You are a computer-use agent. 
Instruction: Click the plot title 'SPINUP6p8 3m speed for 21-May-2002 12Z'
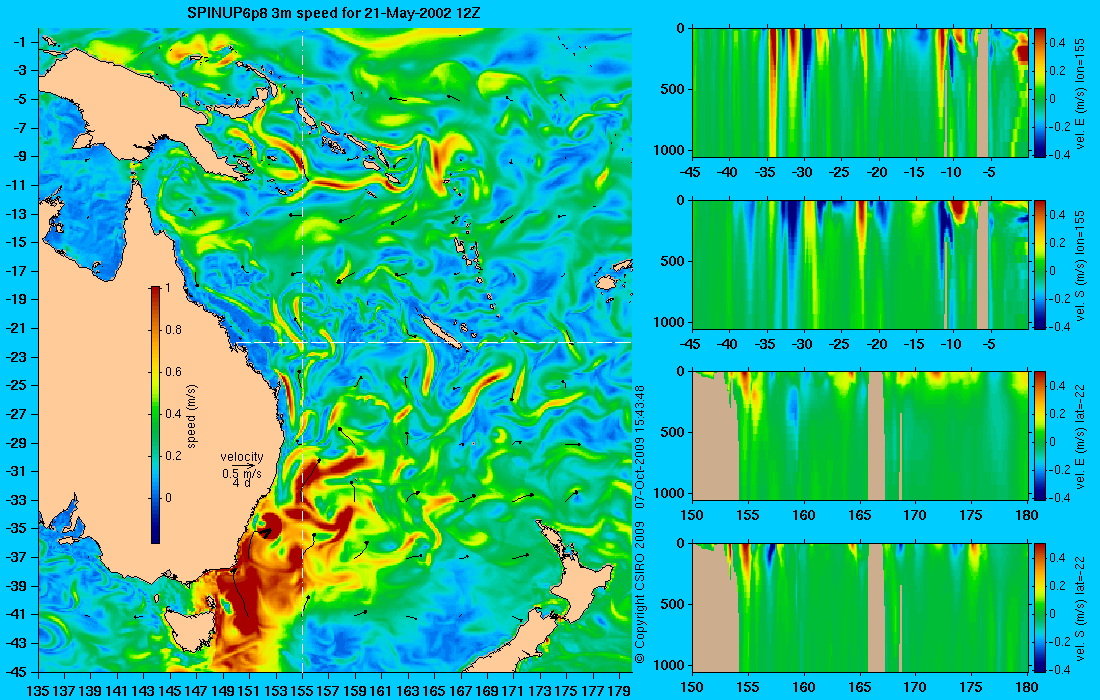point(334,13)
